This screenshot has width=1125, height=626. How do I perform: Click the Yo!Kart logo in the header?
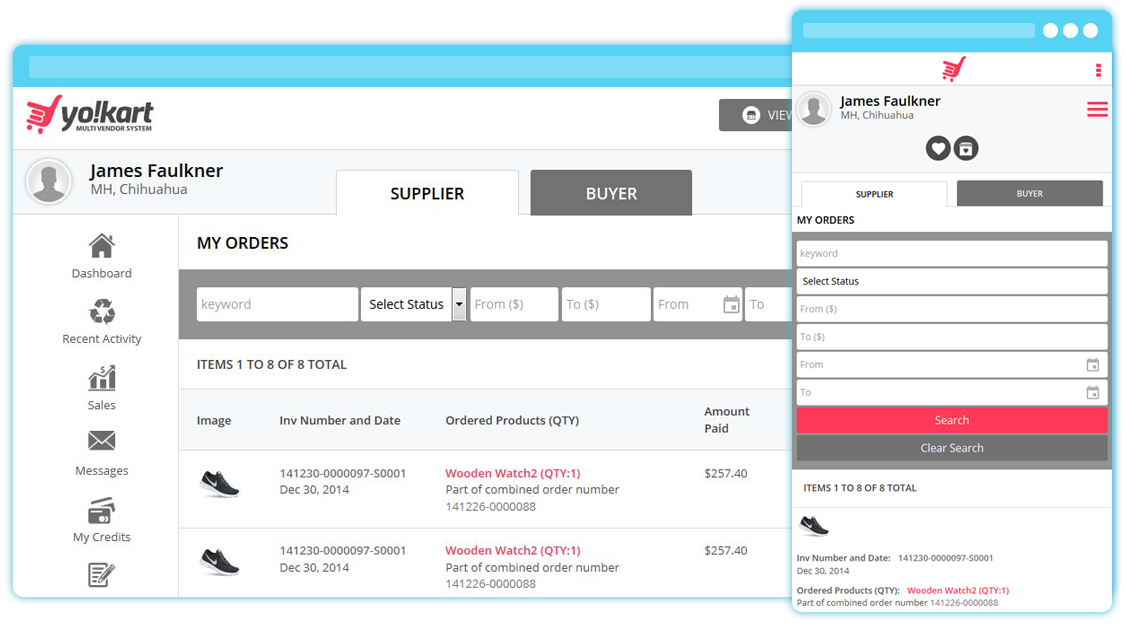pos(89,115)
